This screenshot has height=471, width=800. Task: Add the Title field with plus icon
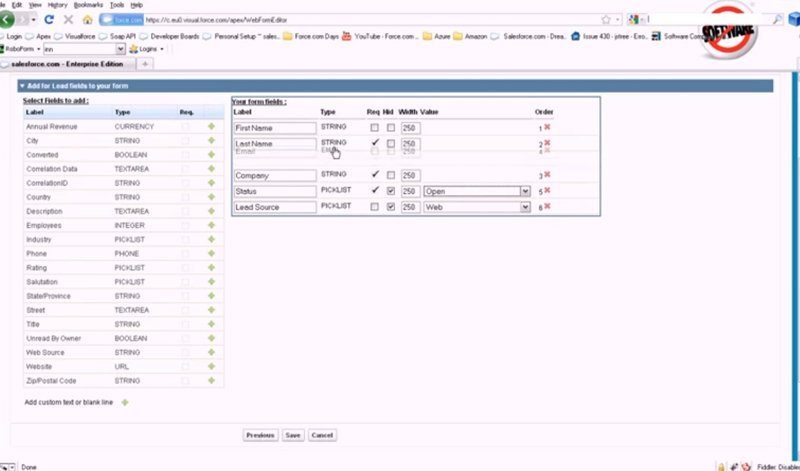211,324
